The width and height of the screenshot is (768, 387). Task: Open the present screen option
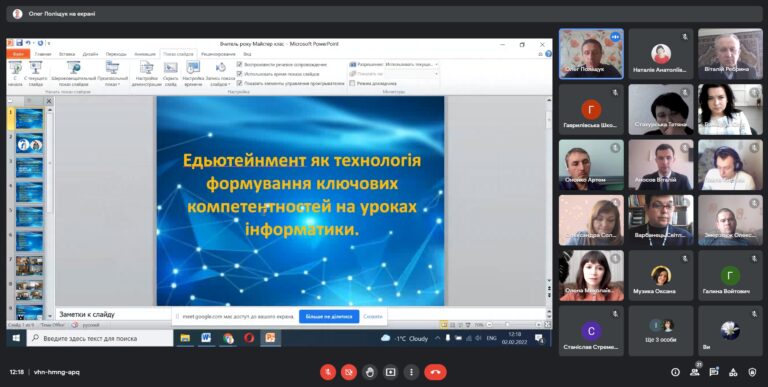click(x=390, y=372)
